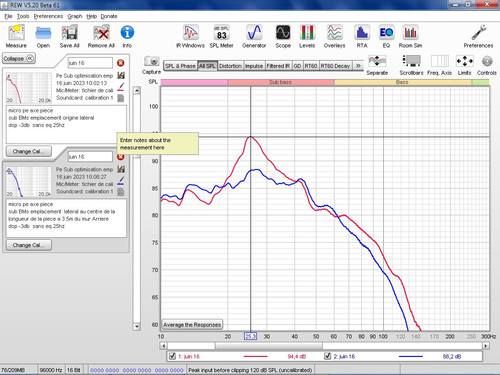Screen dimensions: 500x375
Task: Open a measurement file with Open icon
Action: tap(43, 33)
